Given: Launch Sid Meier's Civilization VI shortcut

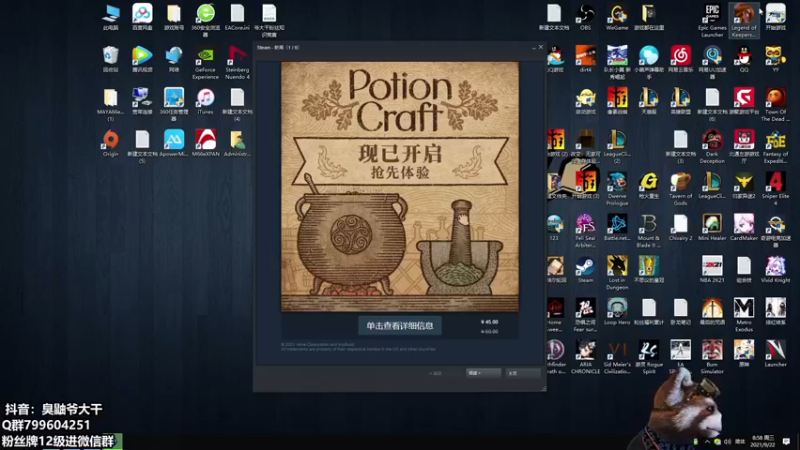Looking at the screenshot, I should 617,357.
